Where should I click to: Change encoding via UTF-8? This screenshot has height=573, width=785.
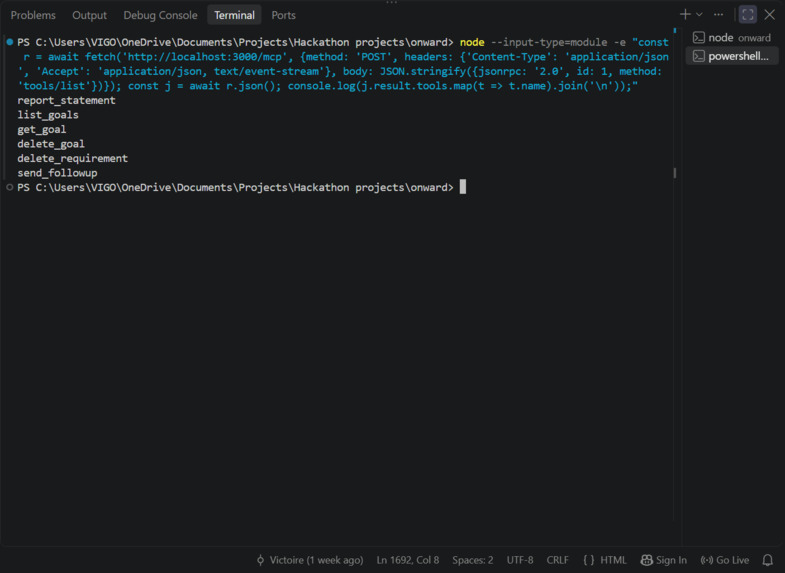pyautogui.click(x=520, y=560)
